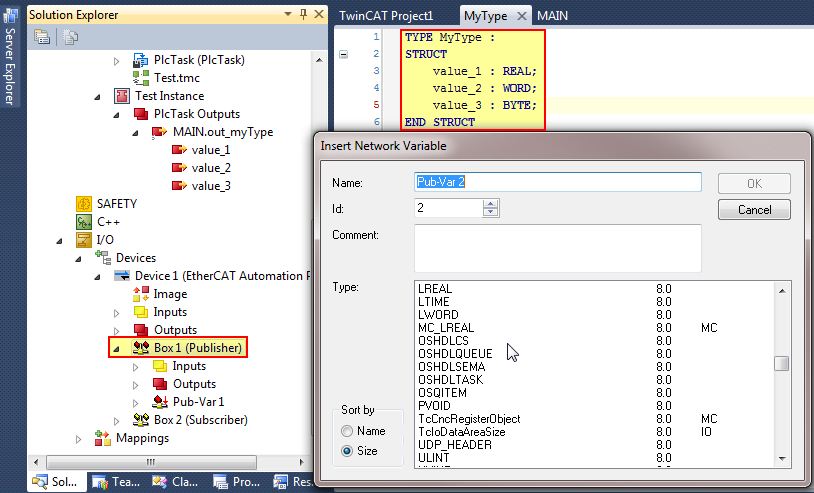The height and width of the screenshot is (493, 814).
Task: Collapse the Test Instance node
Action: [98, 97]
